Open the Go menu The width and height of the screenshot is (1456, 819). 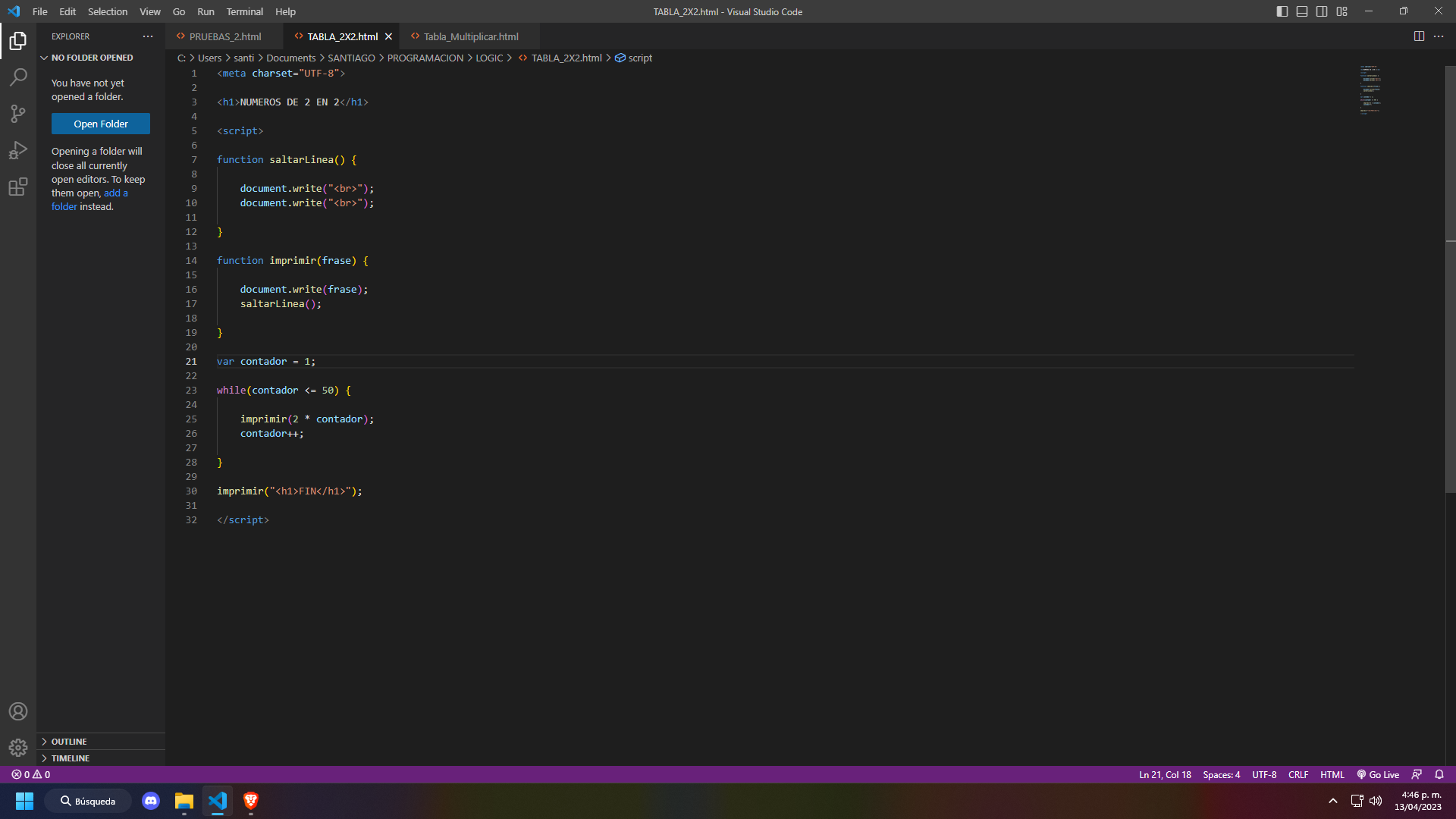(x=179, y=11)
